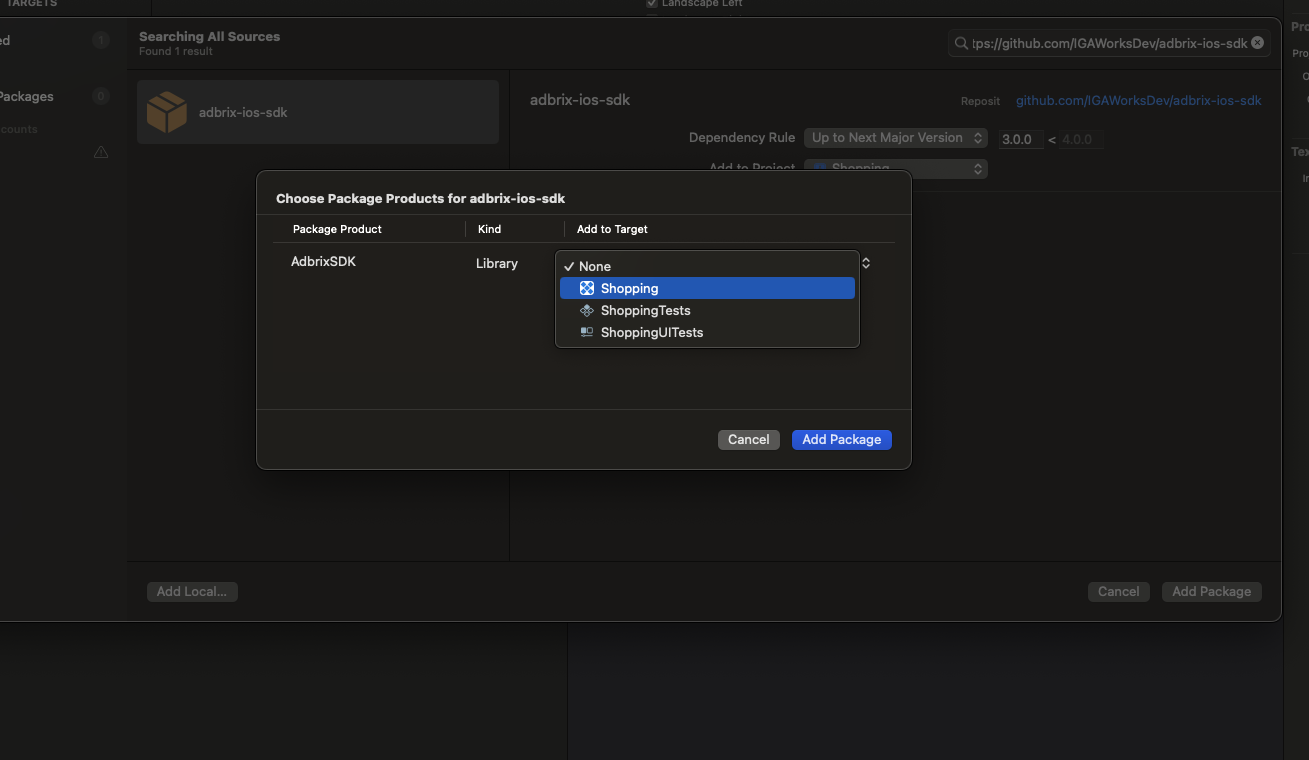
Task: Open Dependency Rule dropdown
Action: (x=896, y=138)
